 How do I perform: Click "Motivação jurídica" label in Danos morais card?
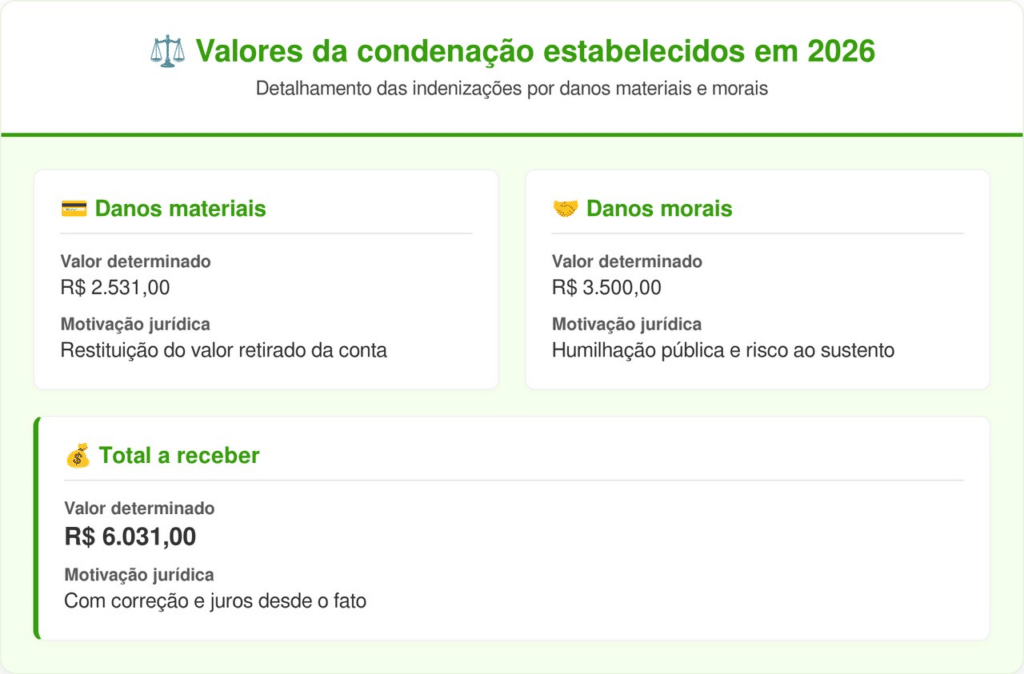pos(626,324)
